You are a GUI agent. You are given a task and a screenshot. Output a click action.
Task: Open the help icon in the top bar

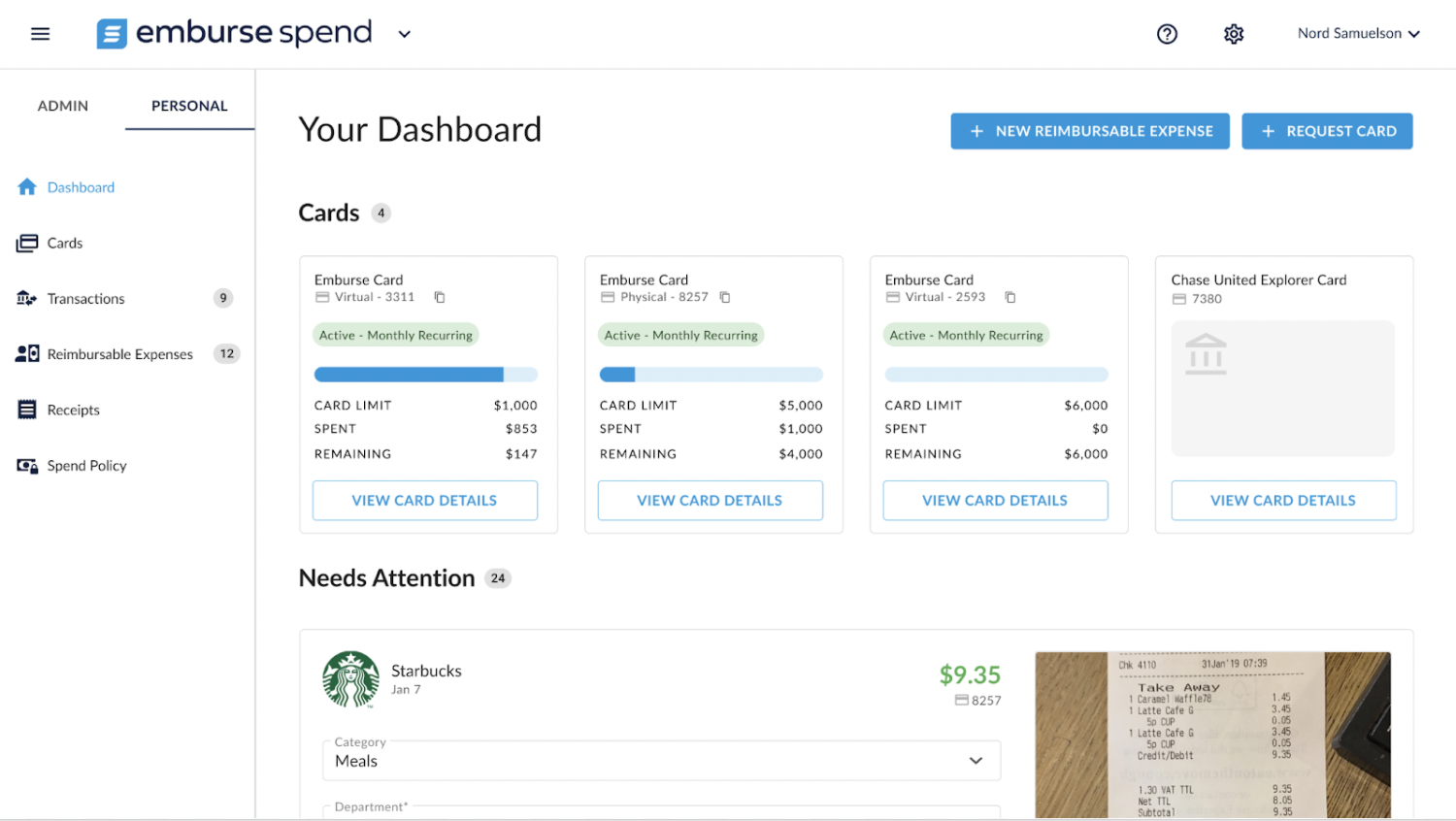point(1167,33)
